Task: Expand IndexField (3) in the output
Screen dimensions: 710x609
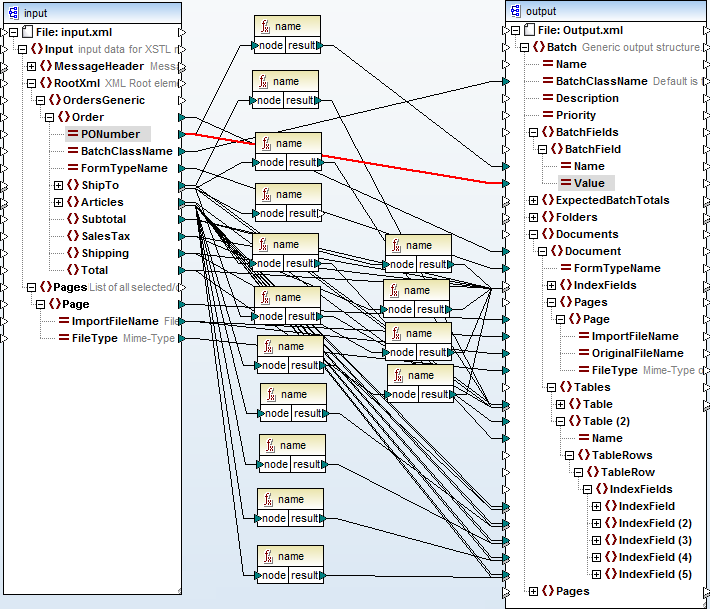Action: click(597, 540)
